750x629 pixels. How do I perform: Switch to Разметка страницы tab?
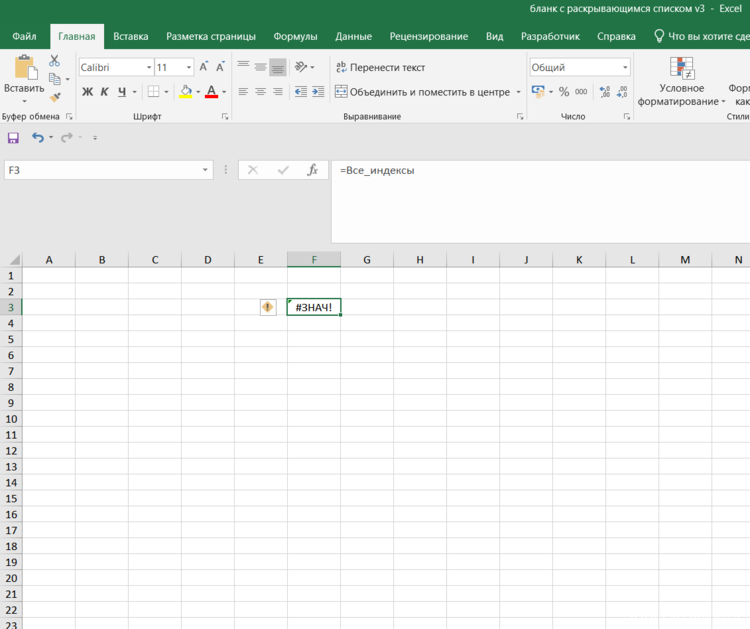(211, 36)
